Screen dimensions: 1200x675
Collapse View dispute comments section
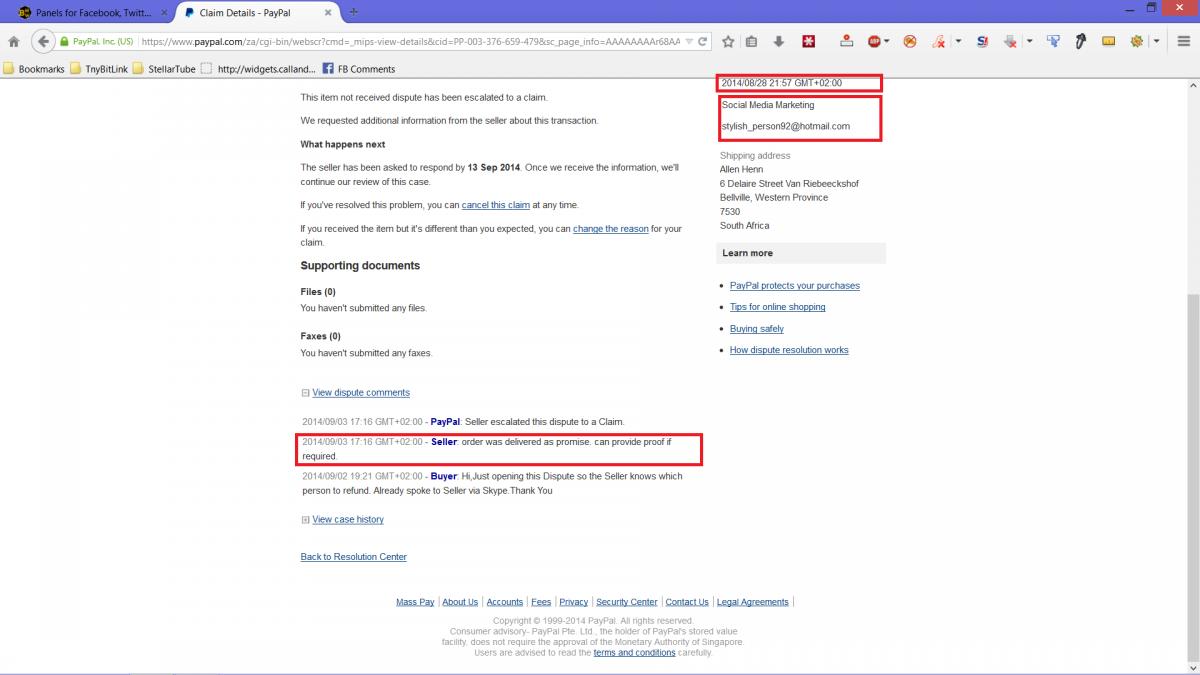tap(306, 393)
